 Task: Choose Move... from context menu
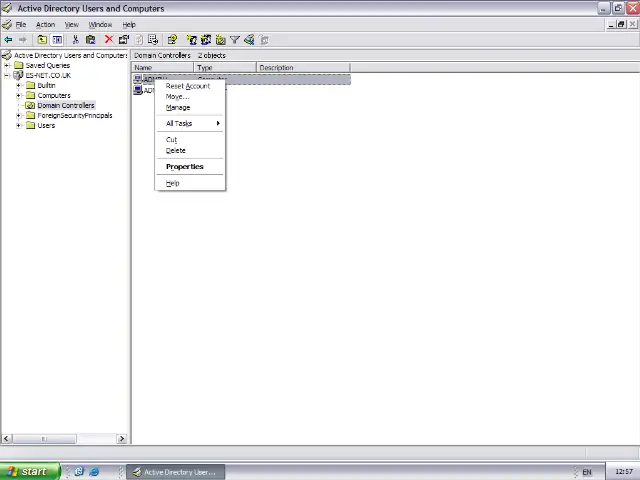(190, 97)
